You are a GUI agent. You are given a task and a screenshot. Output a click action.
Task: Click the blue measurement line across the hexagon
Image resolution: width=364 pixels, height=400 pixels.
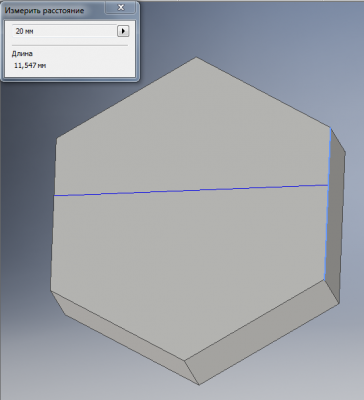[x=191, y=190]
